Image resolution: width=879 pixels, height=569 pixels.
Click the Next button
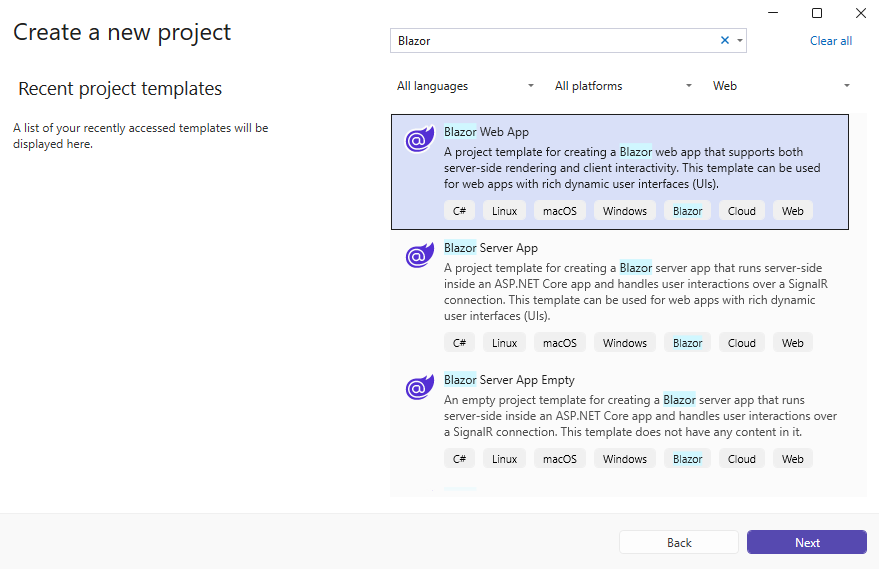click(807, 542)
